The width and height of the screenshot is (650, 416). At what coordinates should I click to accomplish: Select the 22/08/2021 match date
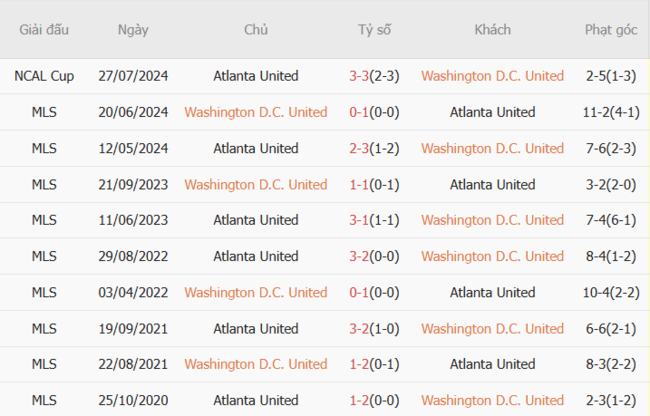tap(133, 364)
